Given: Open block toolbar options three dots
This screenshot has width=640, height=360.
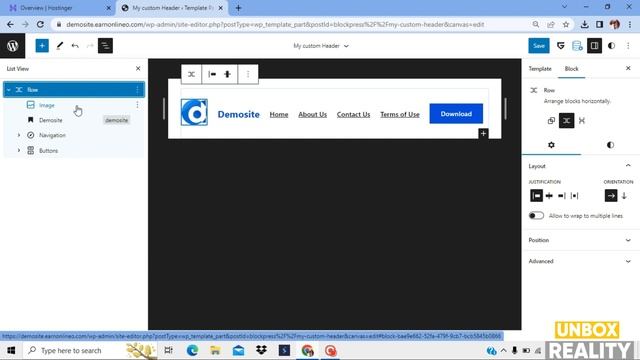Looking at the screenshot, I should 248,74.
